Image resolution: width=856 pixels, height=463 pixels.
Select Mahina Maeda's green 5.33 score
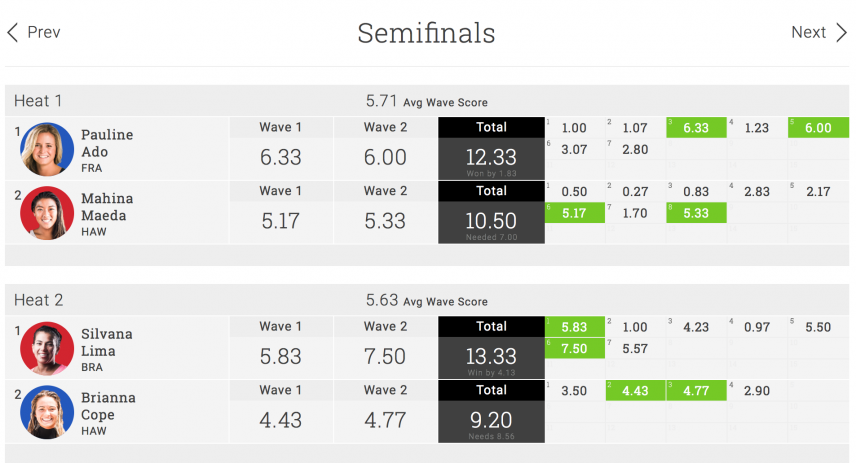coord(696,213)
